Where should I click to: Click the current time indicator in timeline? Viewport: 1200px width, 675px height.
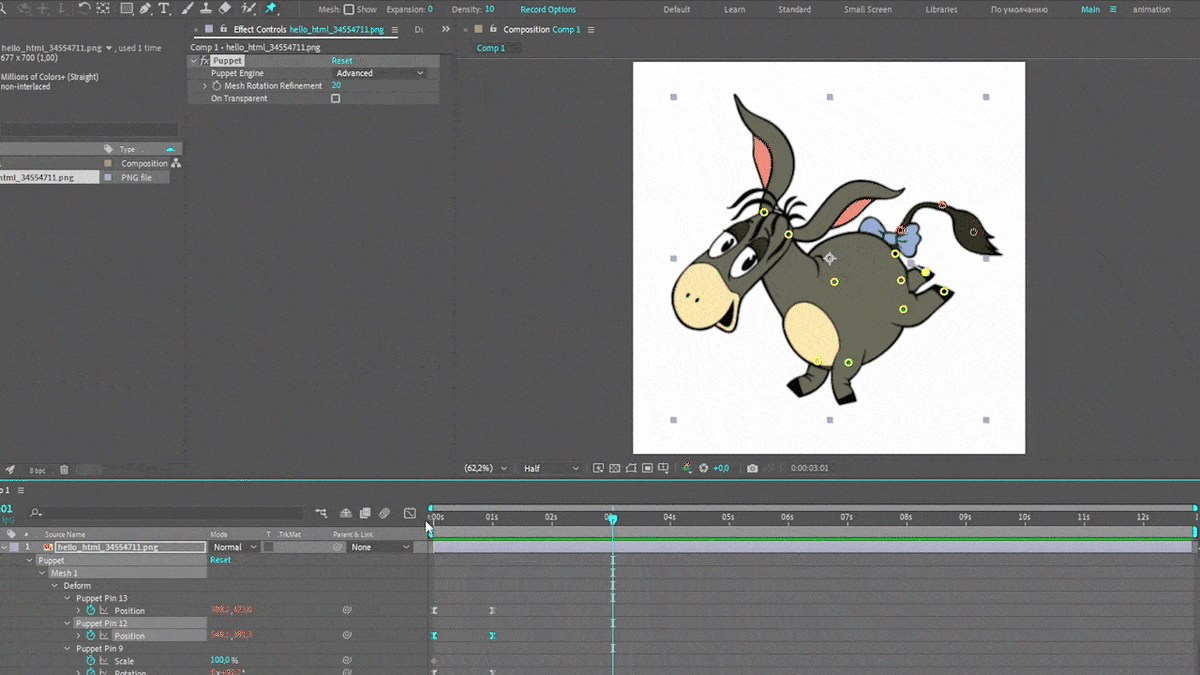612,518
